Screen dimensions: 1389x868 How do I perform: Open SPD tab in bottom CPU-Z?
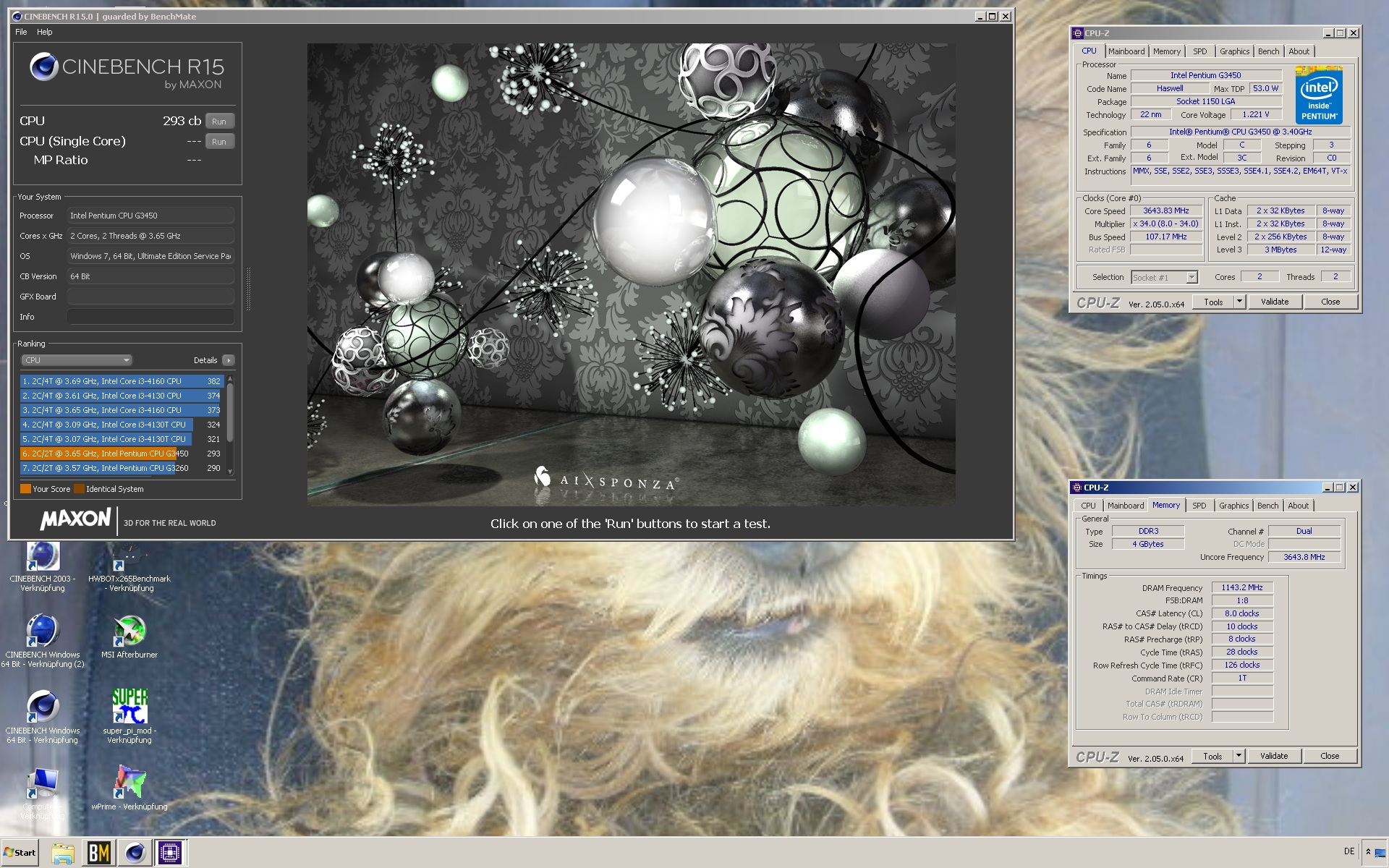[1199, 506]
